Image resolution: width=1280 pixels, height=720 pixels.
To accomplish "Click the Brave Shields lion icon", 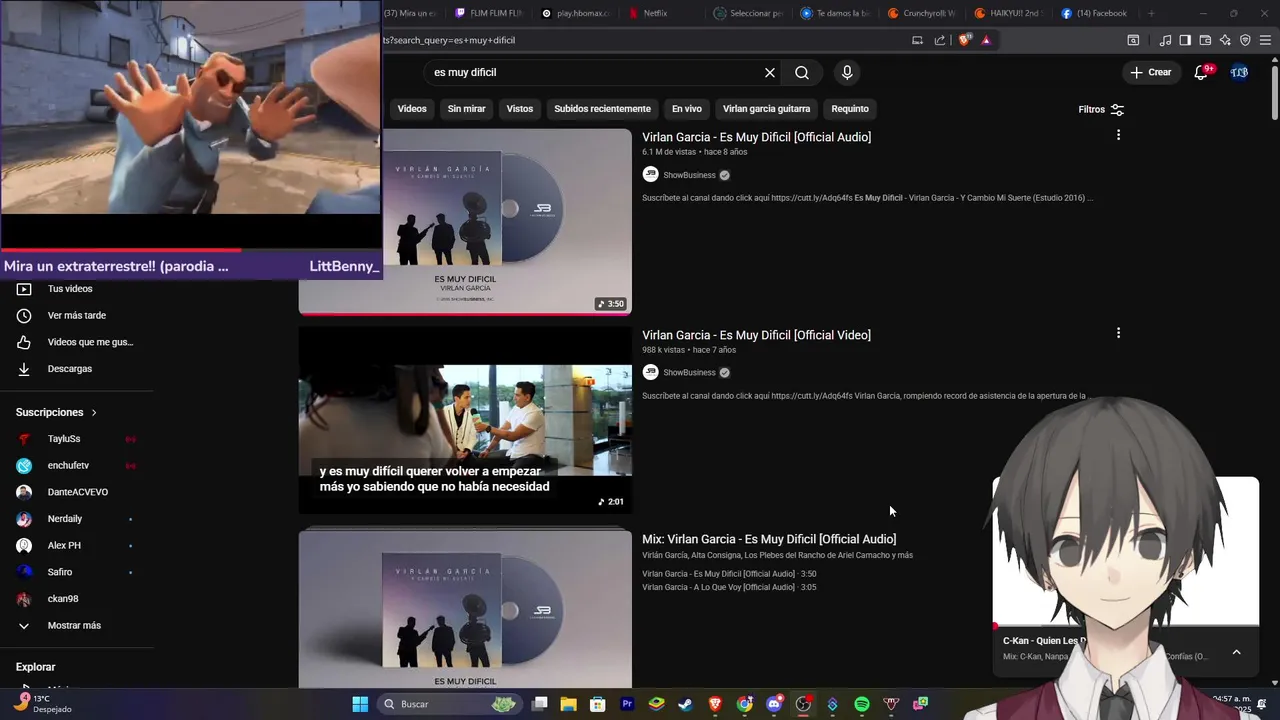I will [x=964, y=40].
